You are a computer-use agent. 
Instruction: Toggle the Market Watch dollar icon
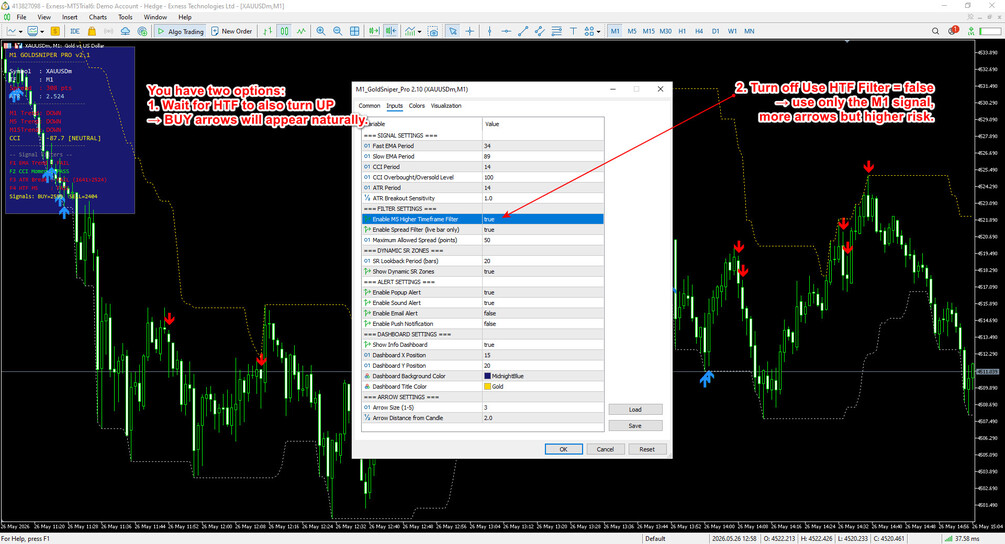(55, 31)
